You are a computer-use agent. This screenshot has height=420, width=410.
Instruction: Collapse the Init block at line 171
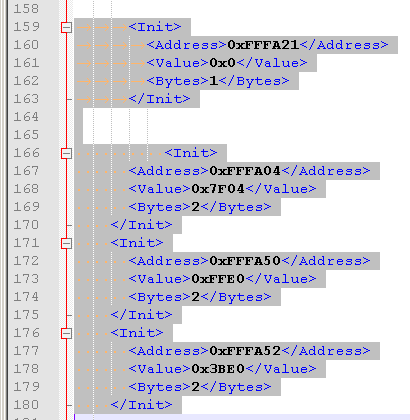click(67, 243)
